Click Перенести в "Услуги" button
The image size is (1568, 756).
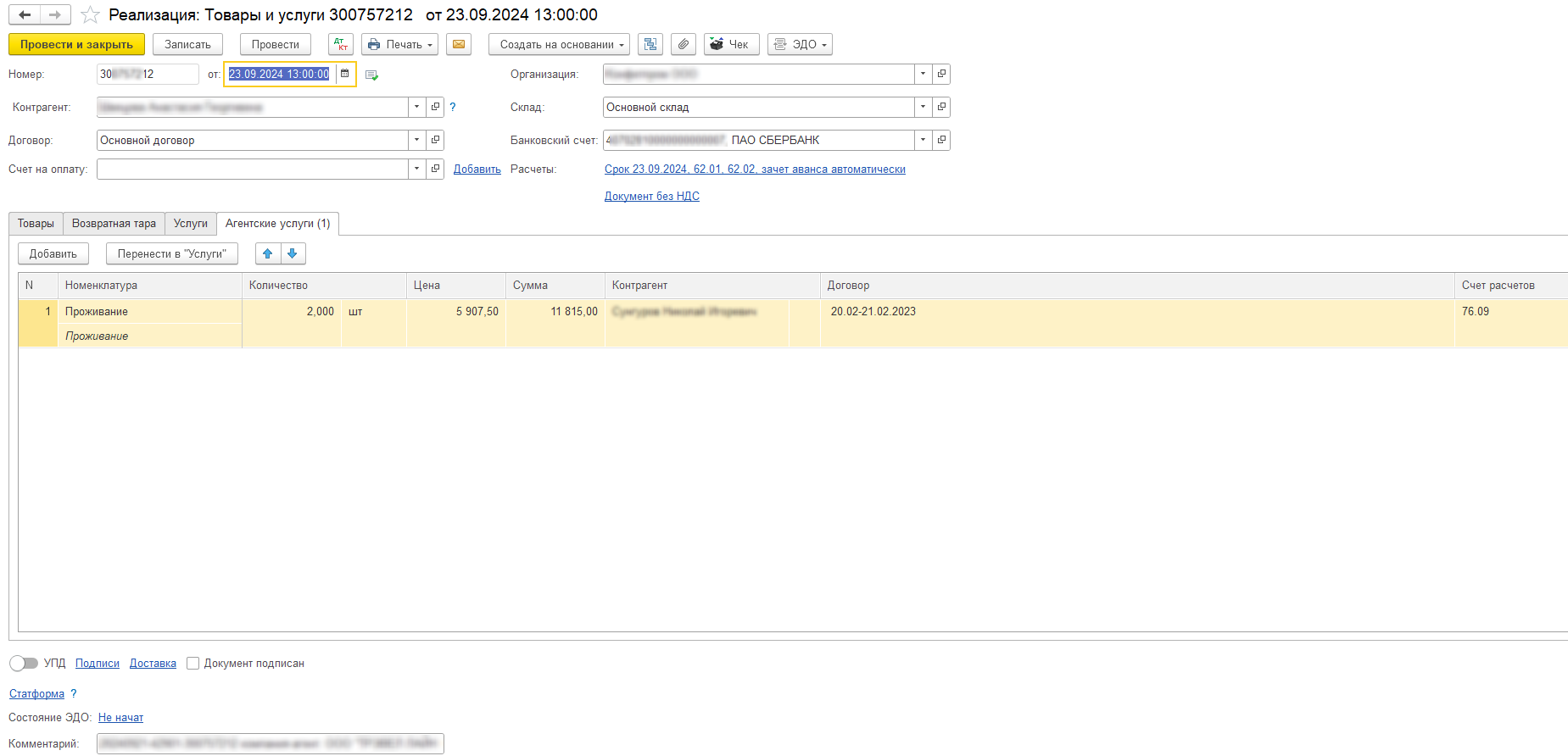[172, 253]
